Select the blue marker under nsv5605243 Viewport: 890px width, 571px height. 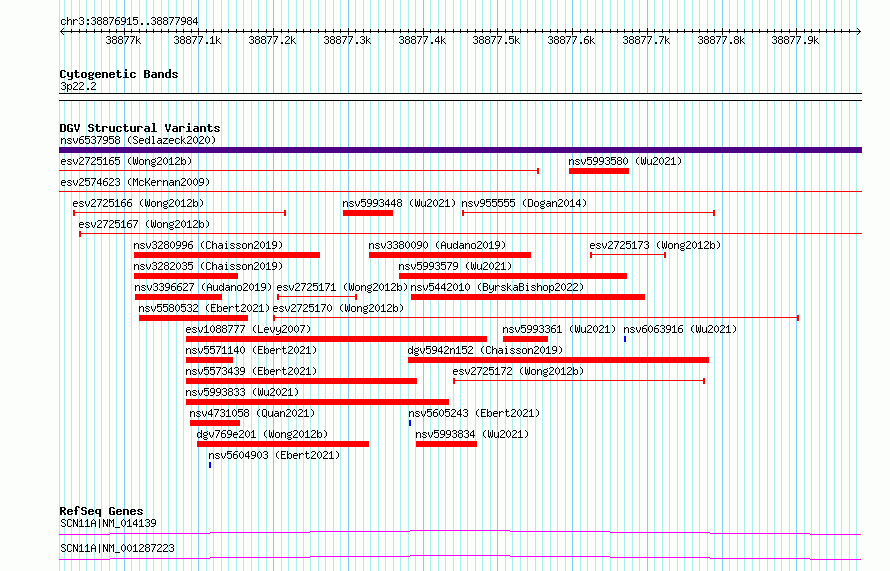[410, 423]
